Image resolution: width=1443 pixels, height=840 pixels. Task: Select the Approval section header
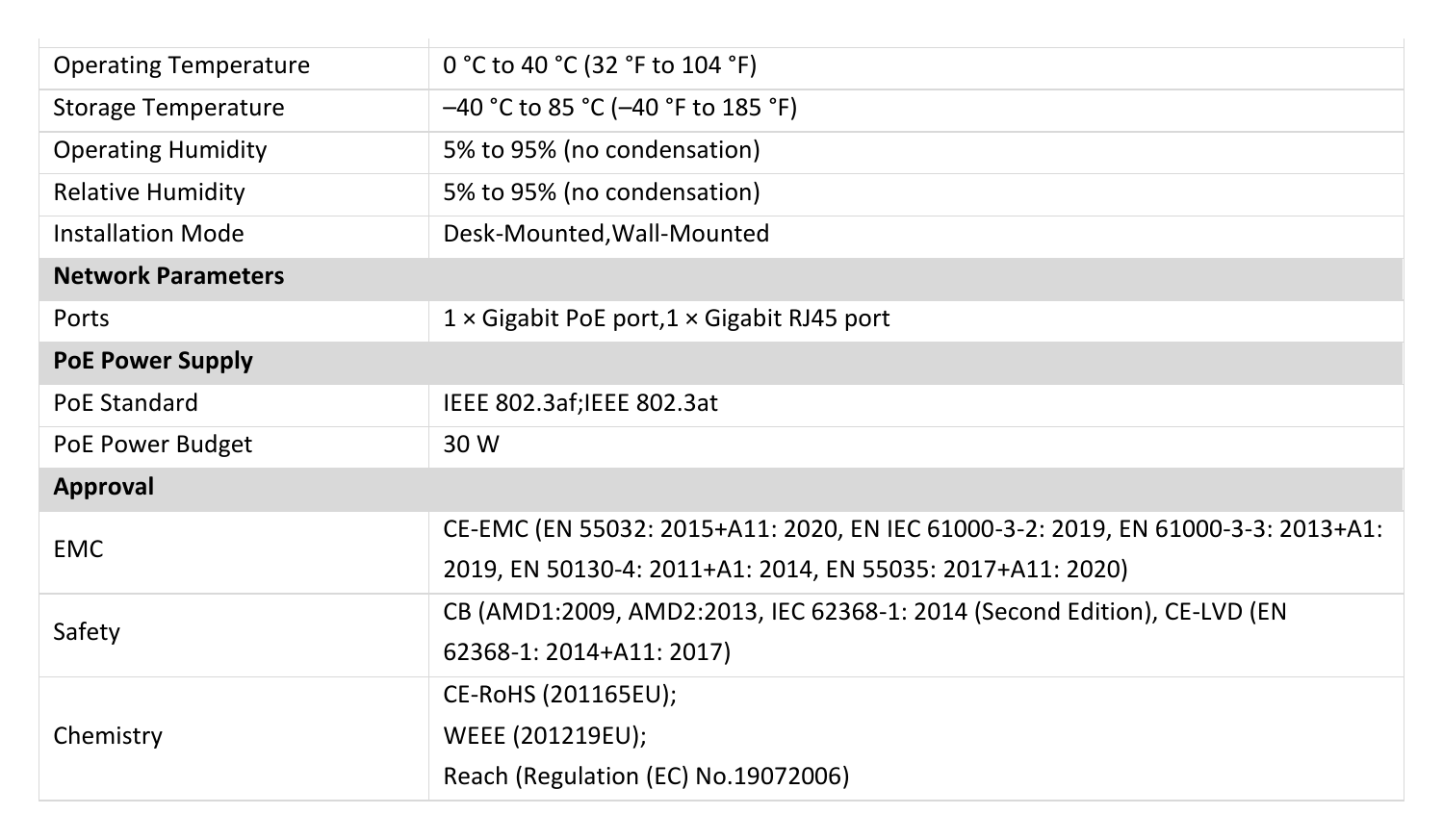pyautogui.click(x=721, y=487)
